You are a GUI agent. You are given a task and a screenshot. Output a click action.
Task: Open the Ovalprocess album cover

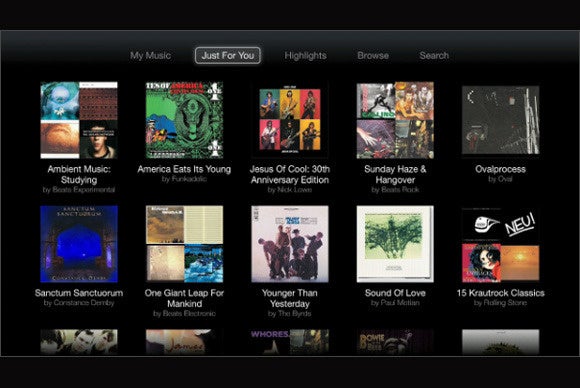[500, 120]
